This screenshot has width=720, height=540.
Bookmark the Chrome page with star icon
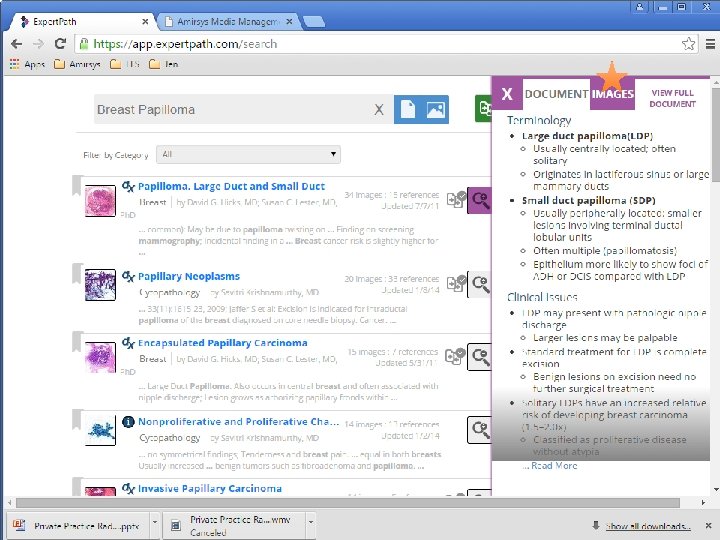(x=688, y=44)
